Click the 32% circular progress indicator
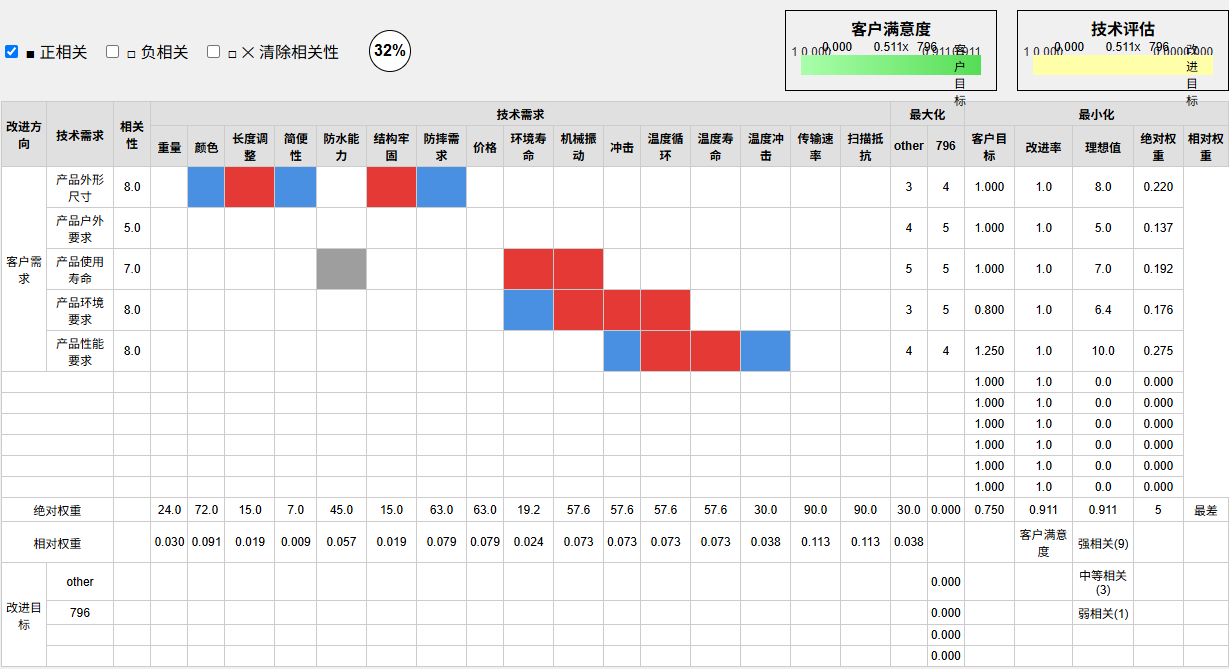 tap(390, 51)
